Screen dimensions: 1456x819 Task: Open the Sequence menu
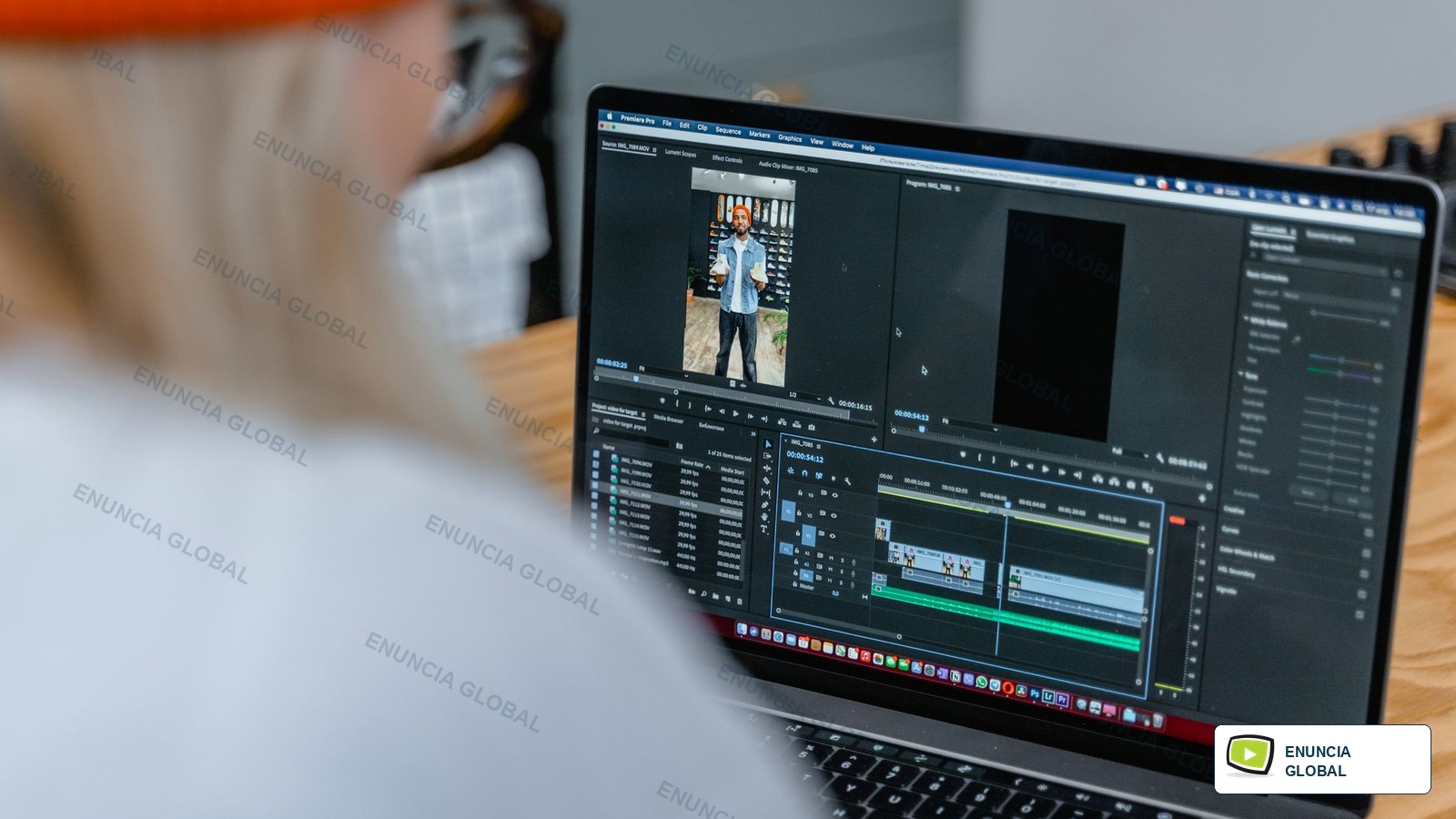[728, 130]
